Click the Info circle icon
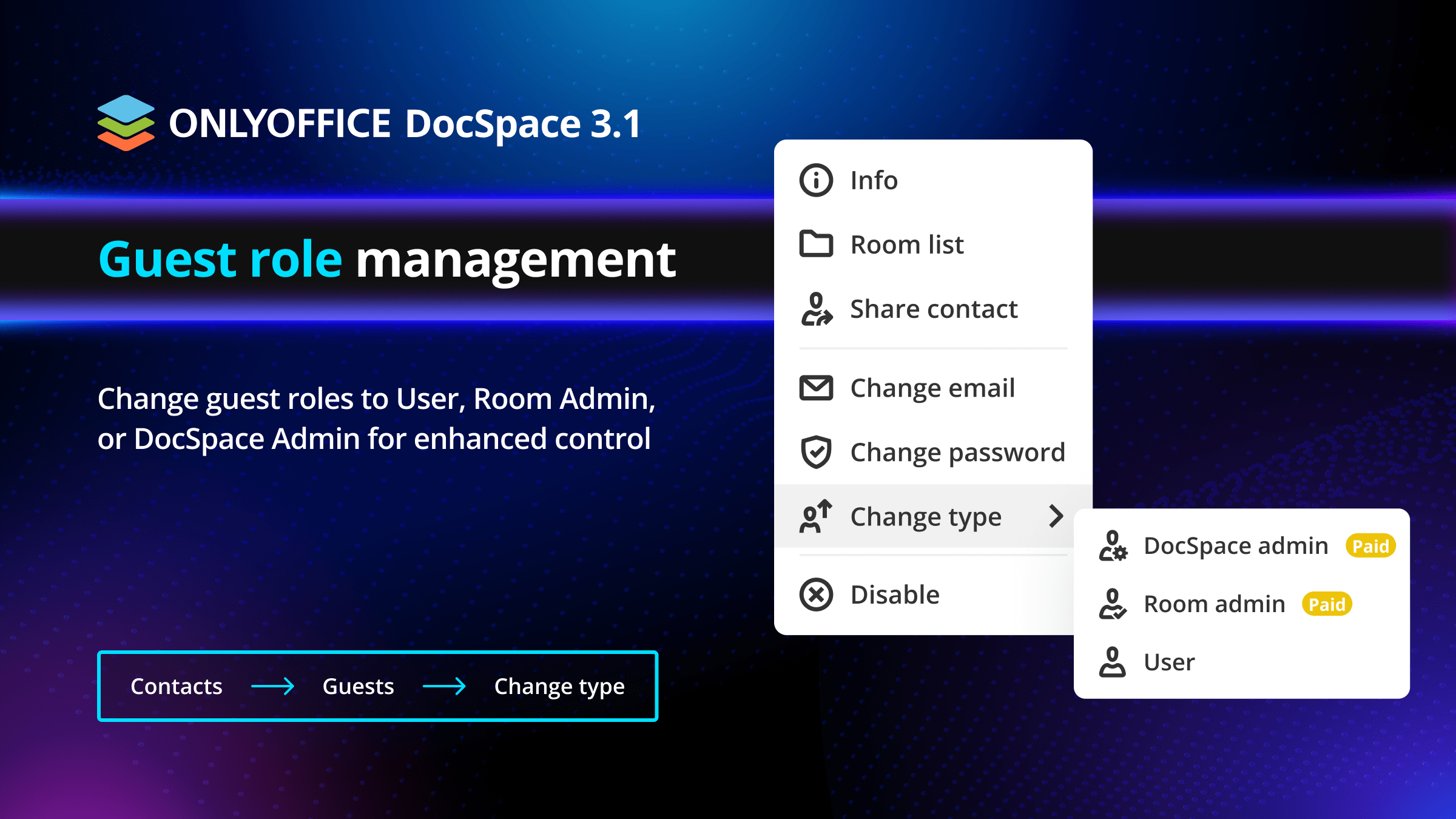The height and width of the screenshot is (819, 1456). (x=816, y=181)
